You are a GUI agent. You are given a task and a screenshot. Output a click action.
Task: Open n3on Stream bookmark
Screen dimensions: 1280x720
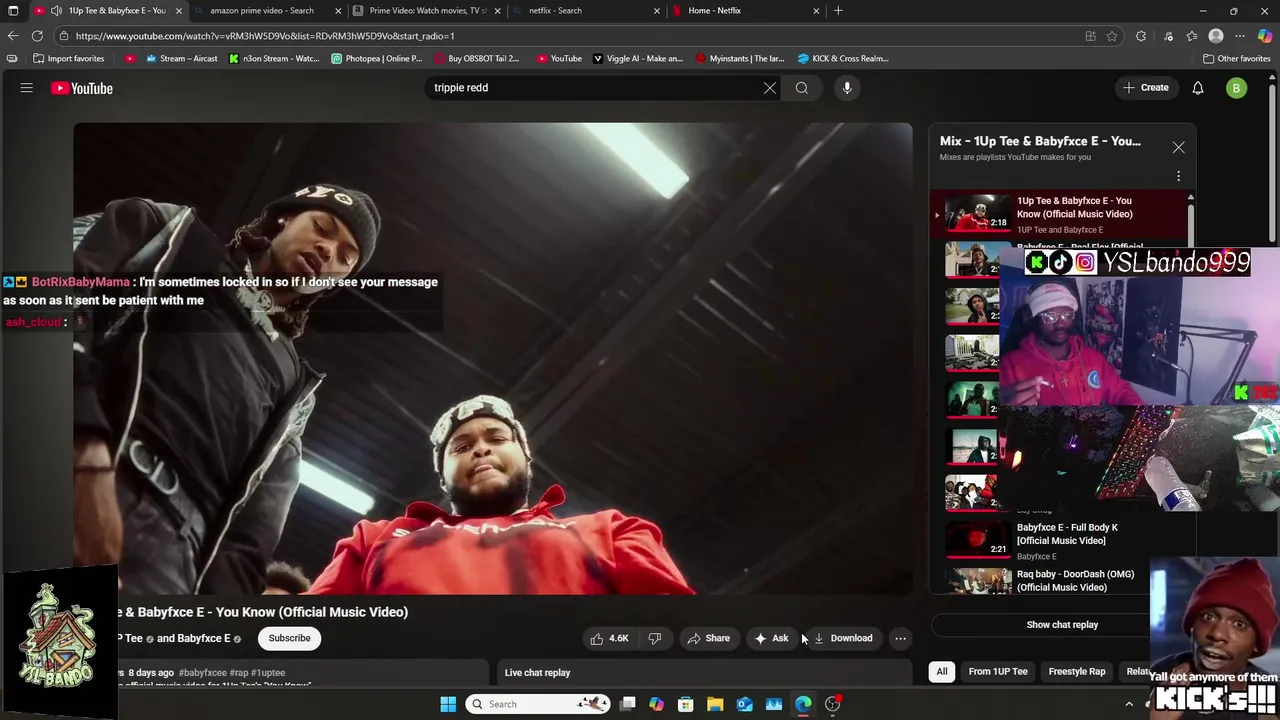(x=274, y=58)
